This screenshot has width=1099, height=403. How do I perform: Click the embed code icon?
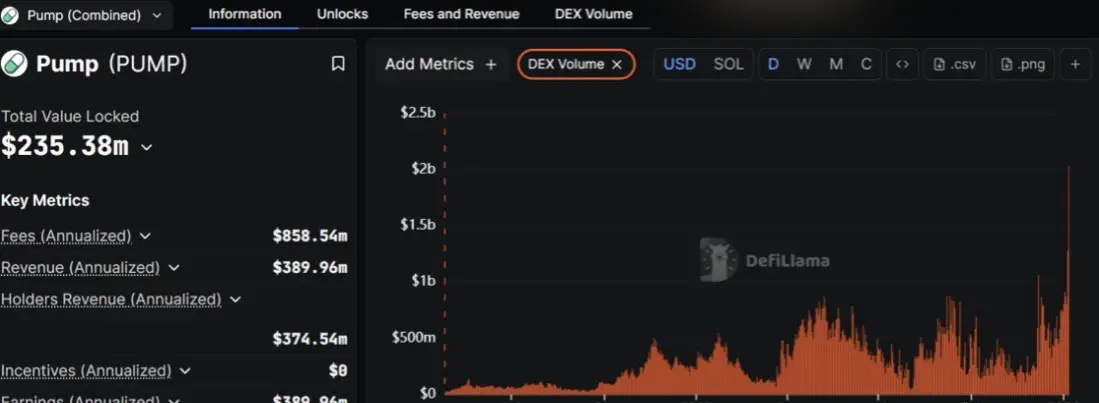coord(902,64)
